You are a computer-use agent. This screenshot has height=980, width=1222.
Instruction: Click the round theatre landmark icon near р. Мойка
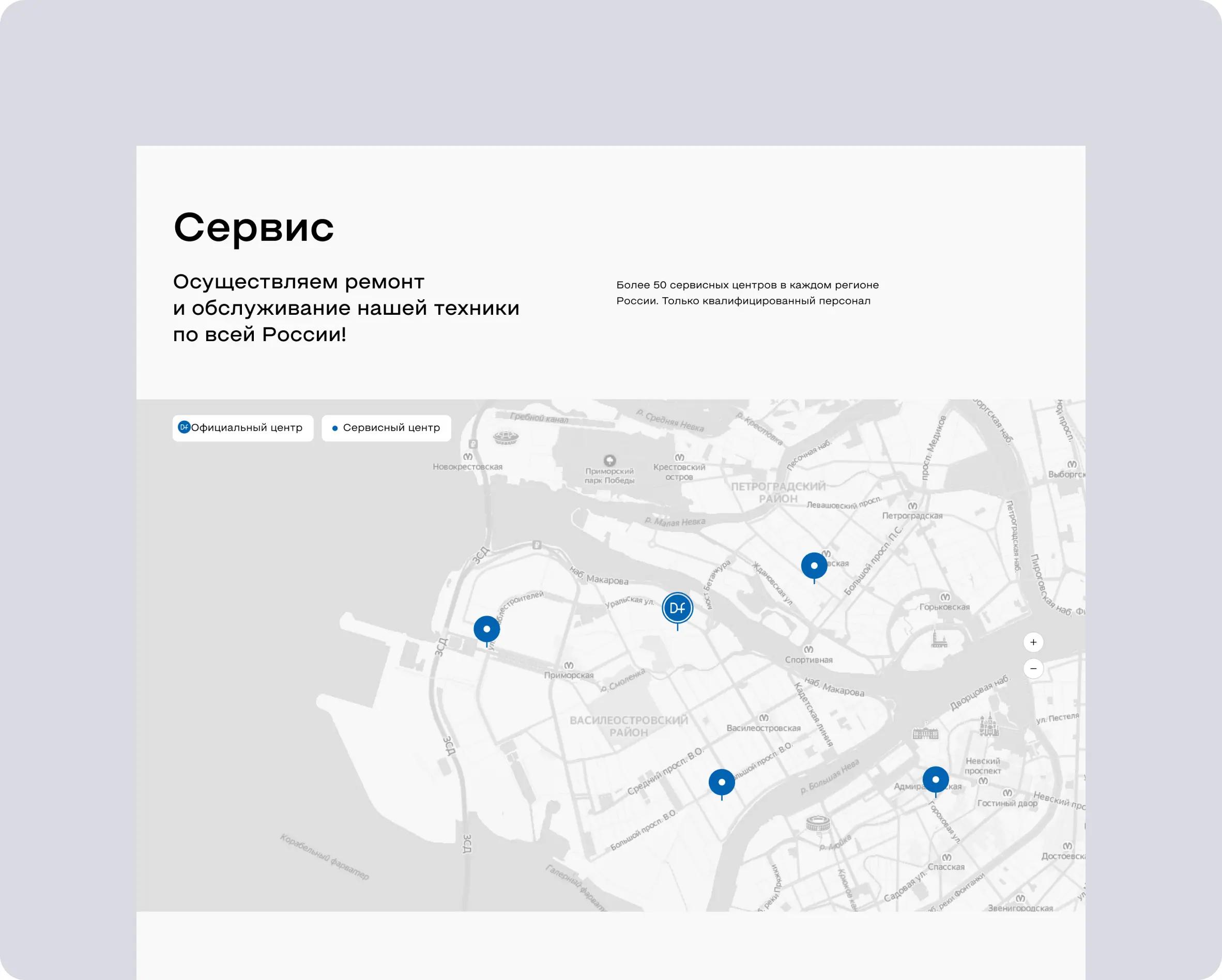coord(818,823)
